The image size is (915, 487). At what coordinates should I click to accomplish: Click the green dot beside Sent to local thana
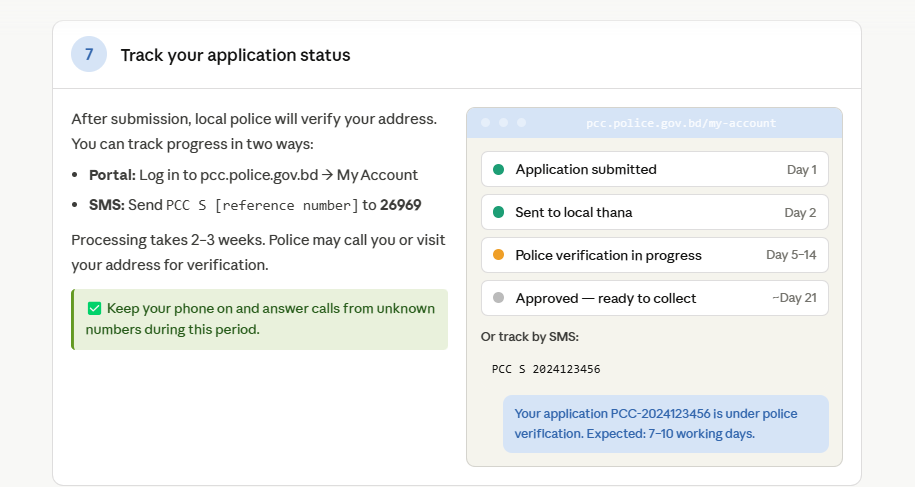(498, 212)
